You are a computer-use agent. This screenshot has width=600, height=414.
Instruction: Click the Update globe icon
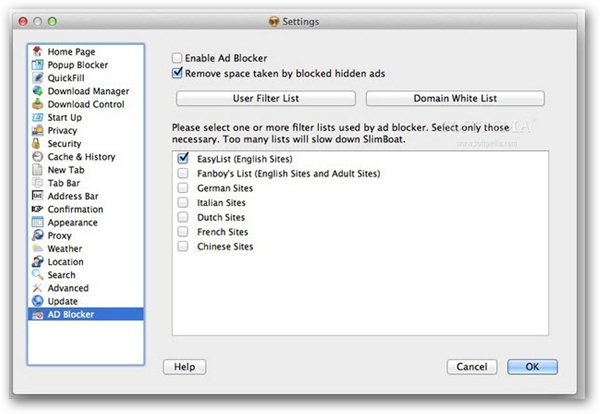coord(38,301)
